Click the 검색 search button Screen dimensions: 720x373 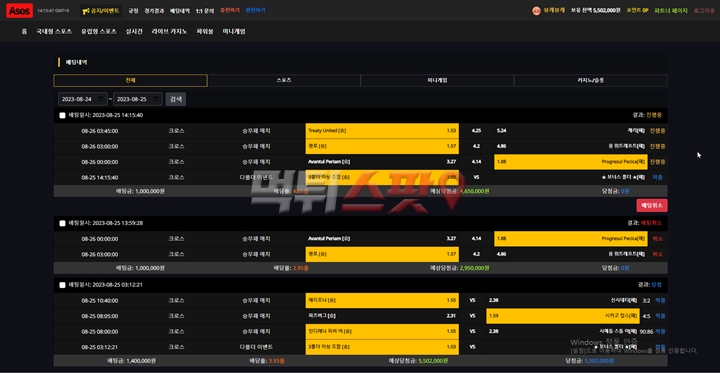176,99
